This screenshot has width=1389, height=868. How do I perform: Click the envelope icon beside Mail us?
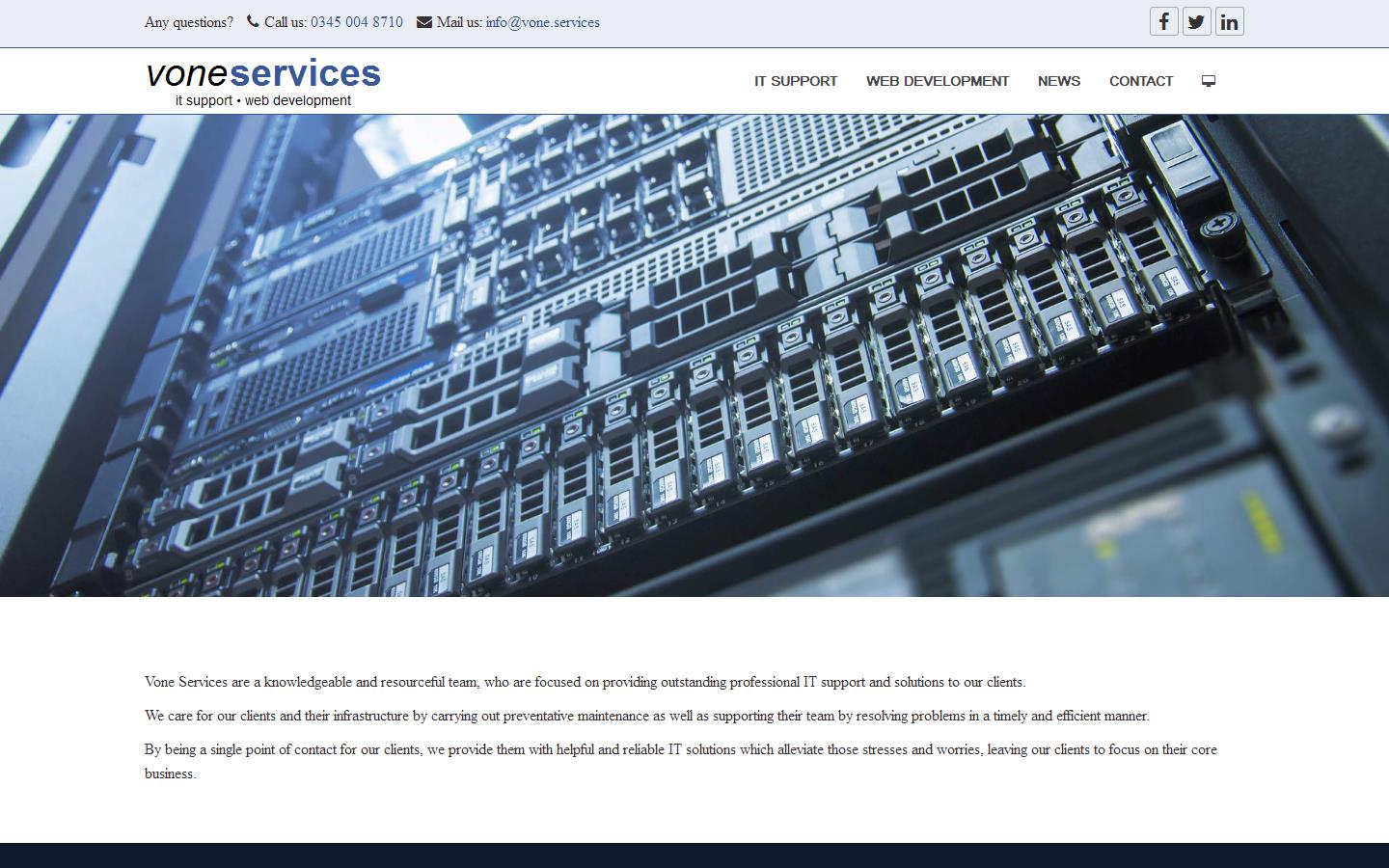[423, 20]
